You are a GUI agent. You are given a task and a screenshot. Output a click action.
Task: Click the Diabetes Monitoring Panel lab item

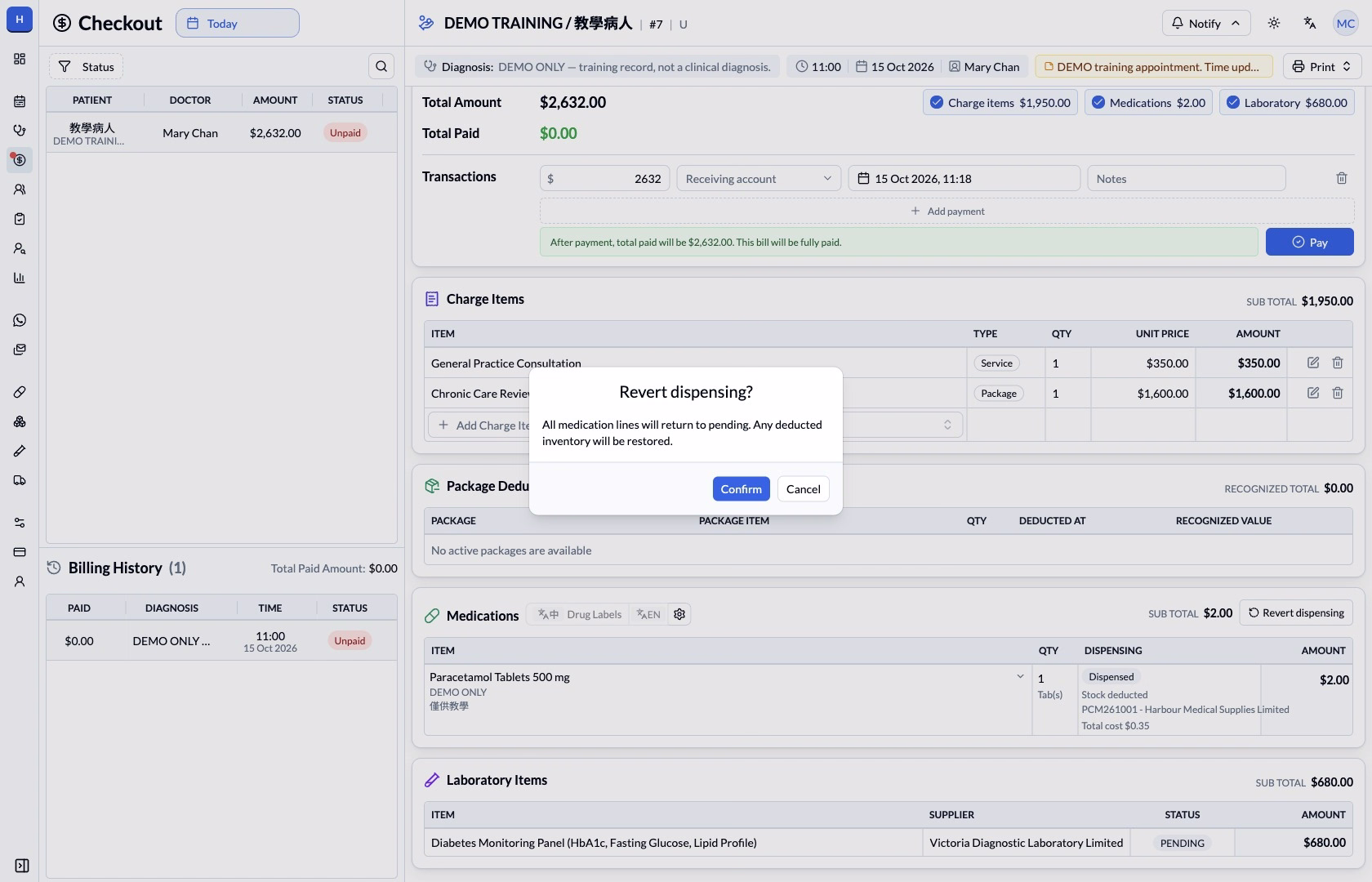coord(594,843)
